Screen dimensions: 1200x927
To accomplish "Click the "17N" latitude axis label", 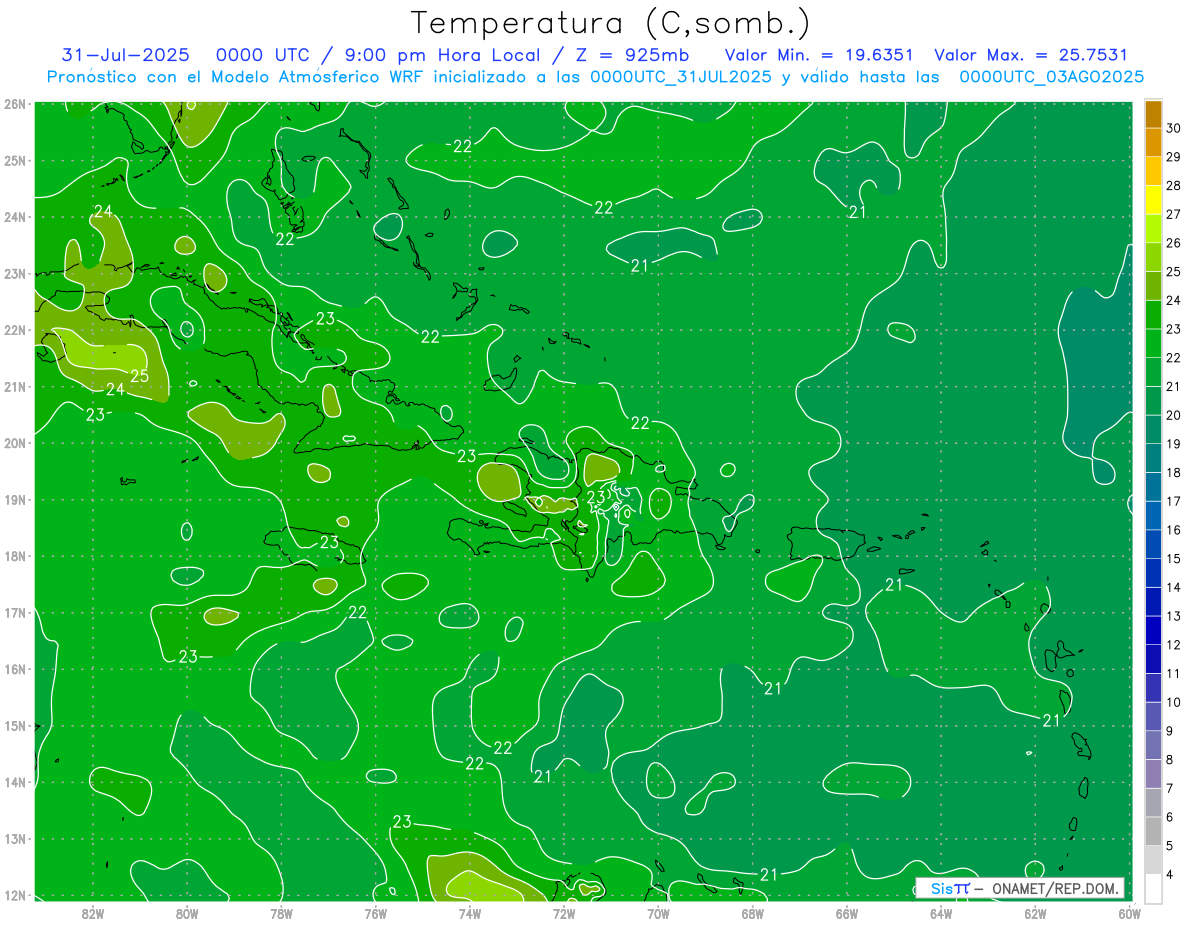I will [15, 613].
